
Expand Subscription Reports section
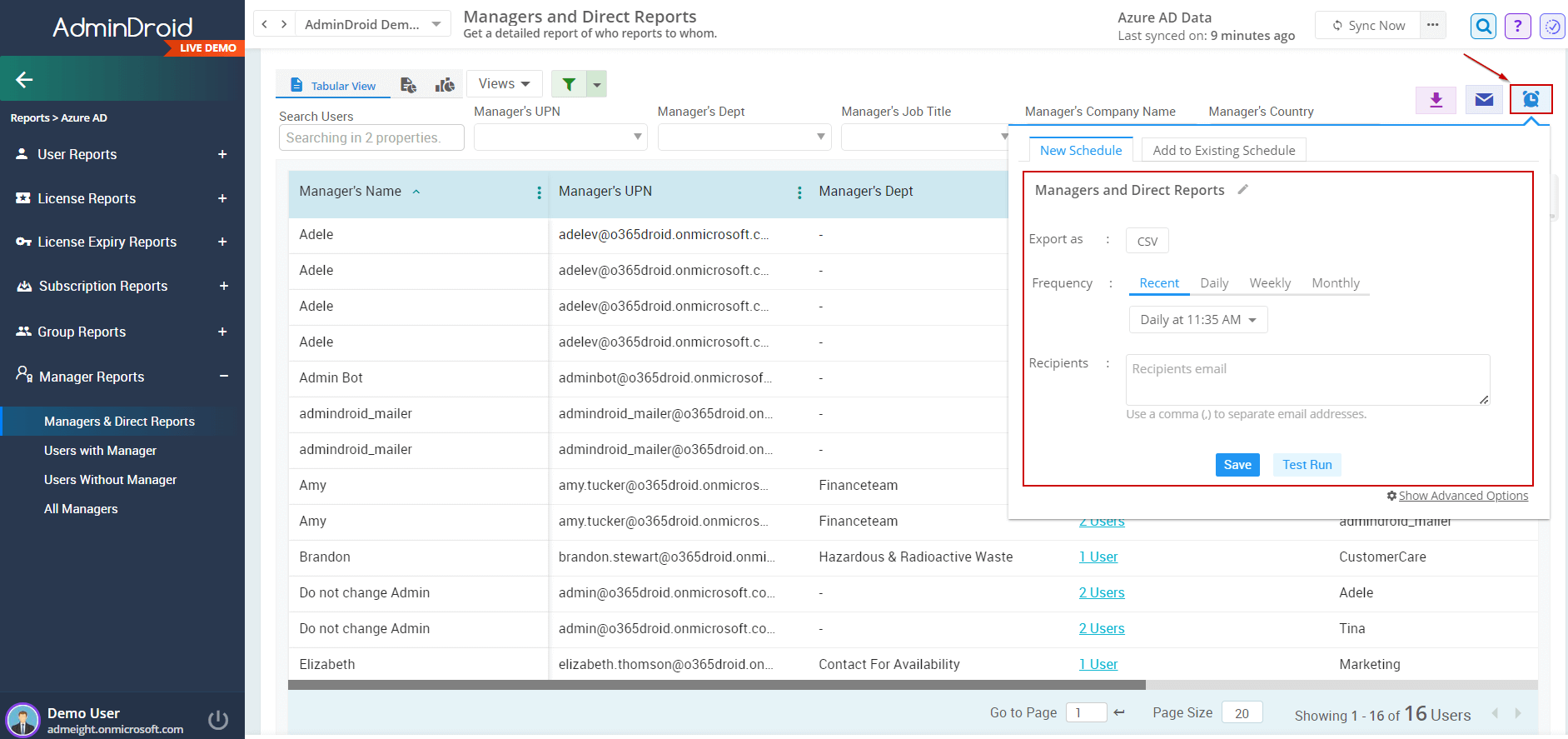click(223, 286)
